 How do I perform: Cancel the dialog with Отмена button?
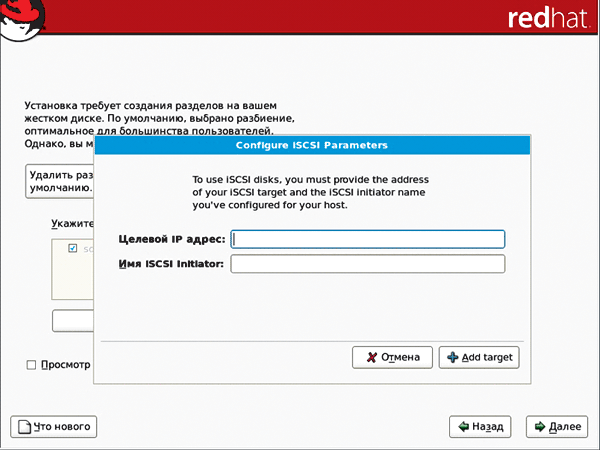392,357
